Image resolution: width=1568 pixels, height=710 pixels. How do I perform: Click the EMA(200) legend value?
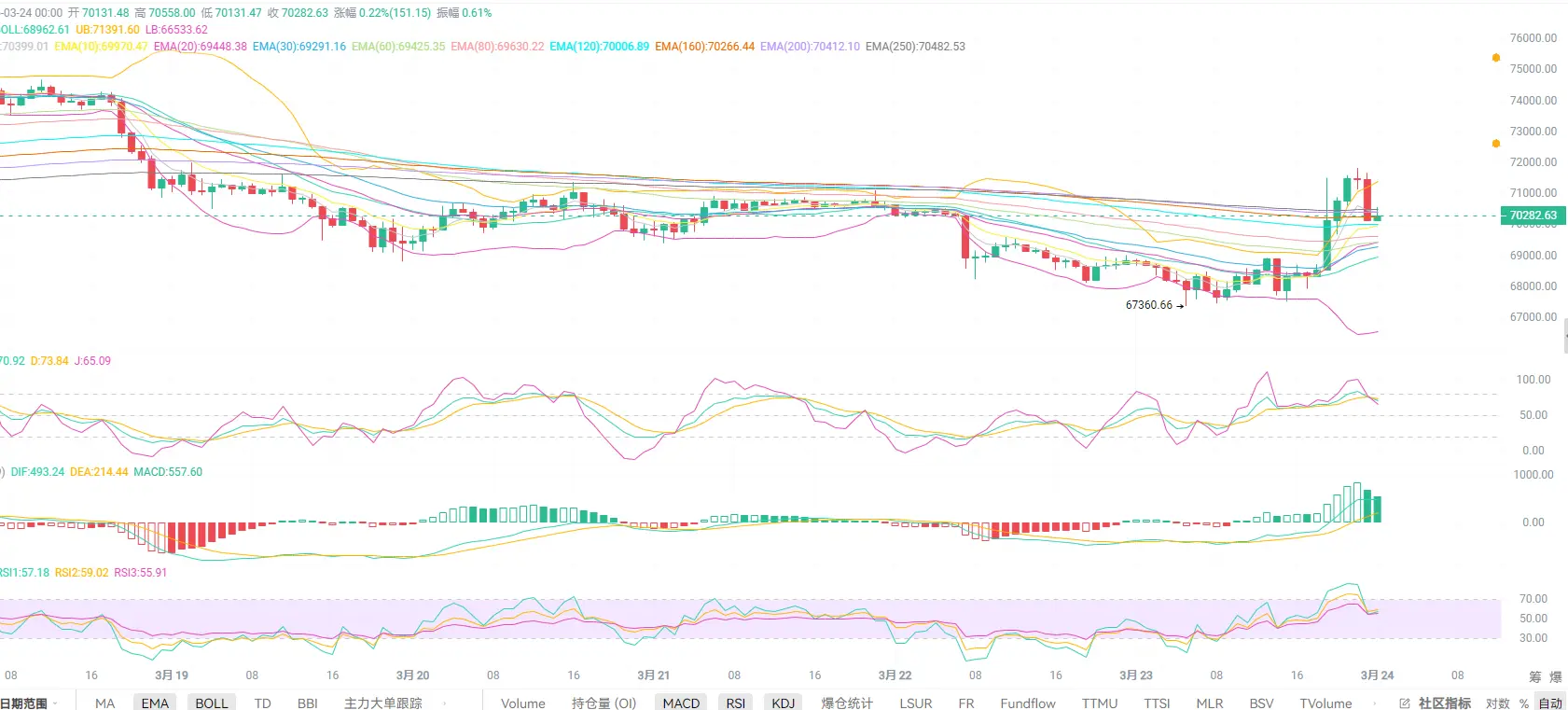click(811, 47)
